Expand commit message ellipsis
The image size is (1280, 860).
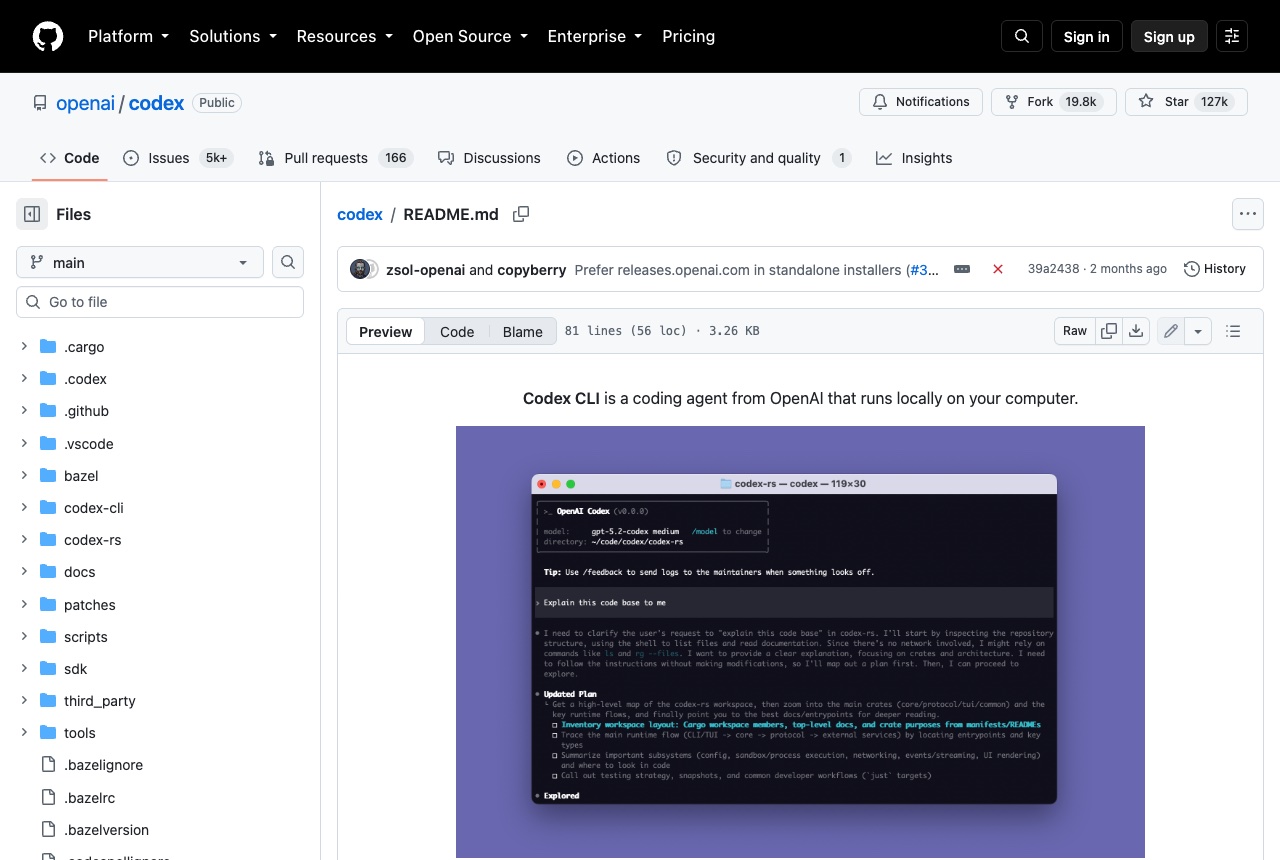click(962, 269)
